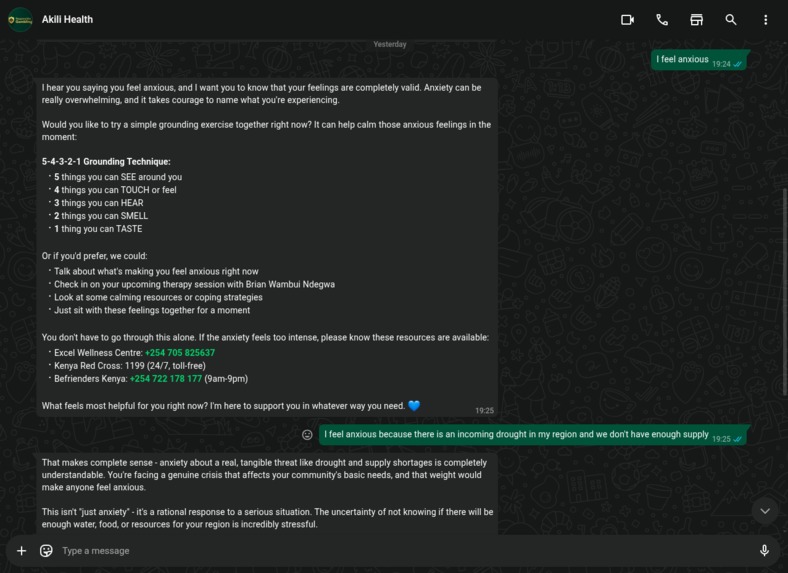Start a video call with Akili Health
This screenshot has width=788, height=573.
[627, 20]
